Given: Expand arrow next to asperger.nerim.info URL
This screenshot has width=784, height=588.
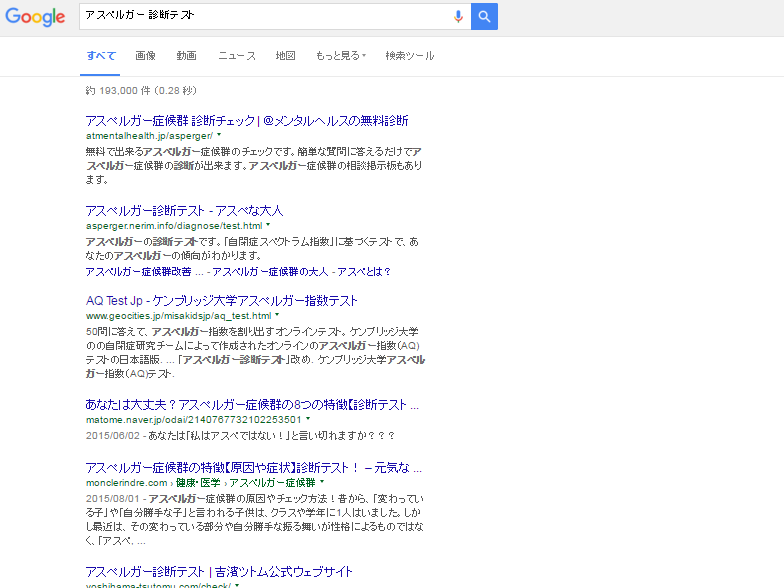Looking at the screenshot, I should coord(268,225).
